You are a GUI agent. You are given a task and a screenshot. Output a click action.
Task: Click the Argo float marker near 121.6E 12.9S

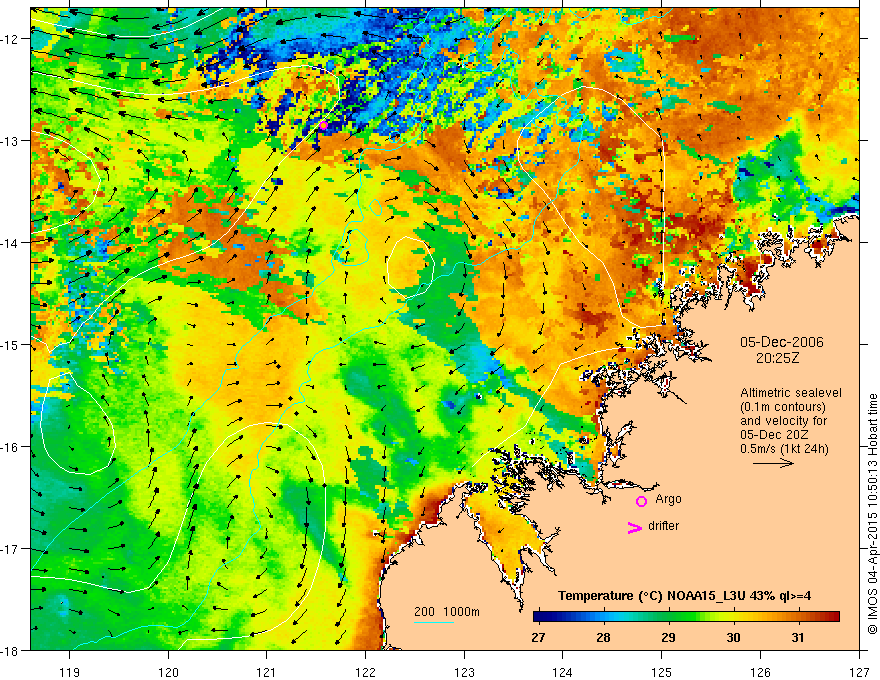(x=323, y=125)
